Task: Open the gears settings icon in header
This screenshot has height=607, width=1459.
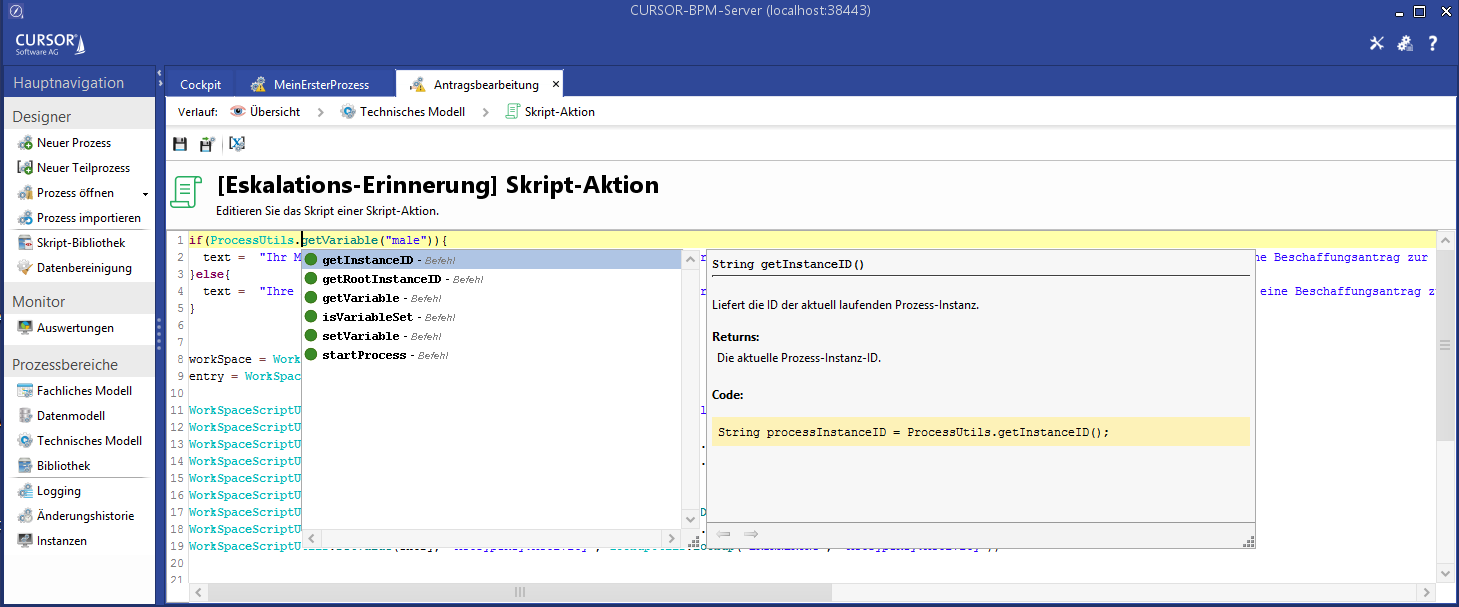Action: pyautogui.click(x=1405, y=43)
